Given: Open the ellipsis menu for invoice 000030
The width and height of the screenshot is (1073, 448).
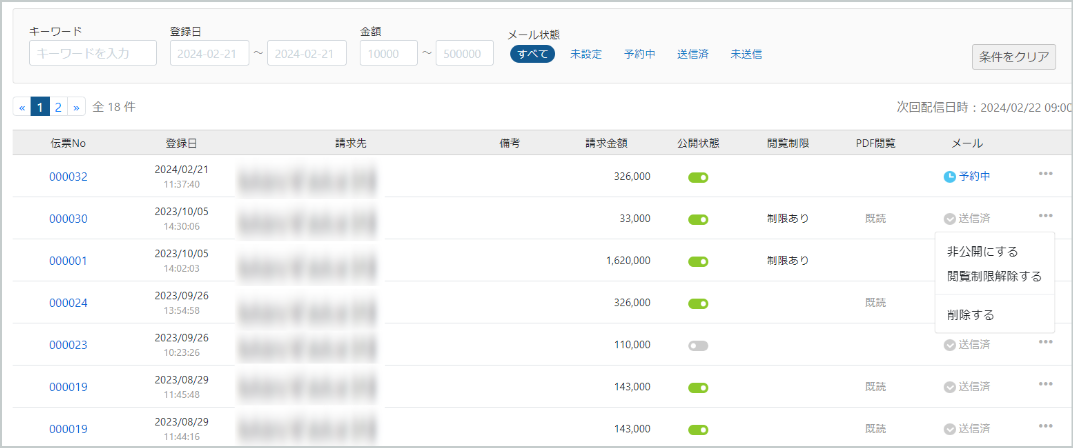Looking at the screenshot, I should click(x=1045, y=216).
